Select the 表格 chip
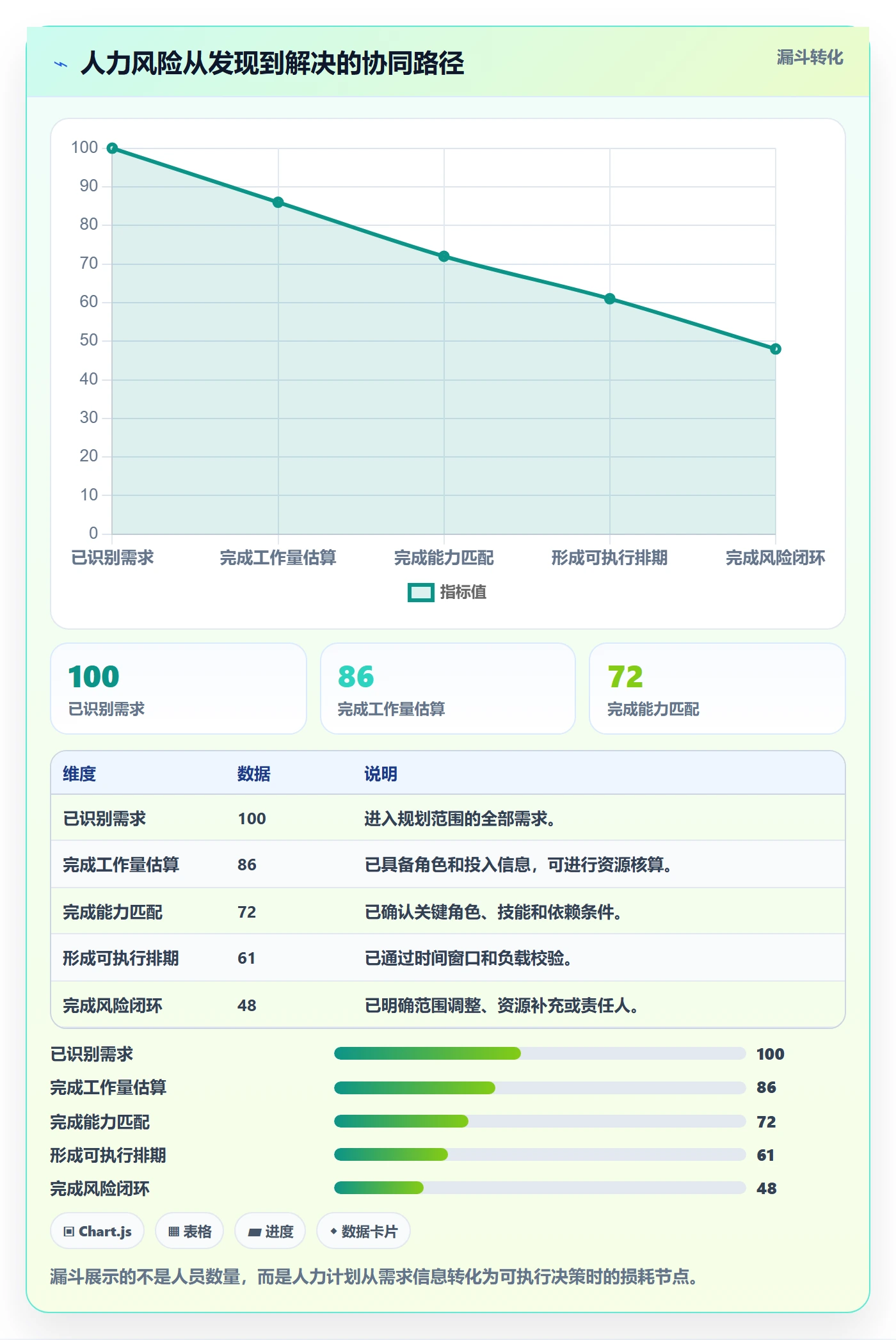The width and height of the screenshot is (896, 1340). click(x=189, y=1231)
